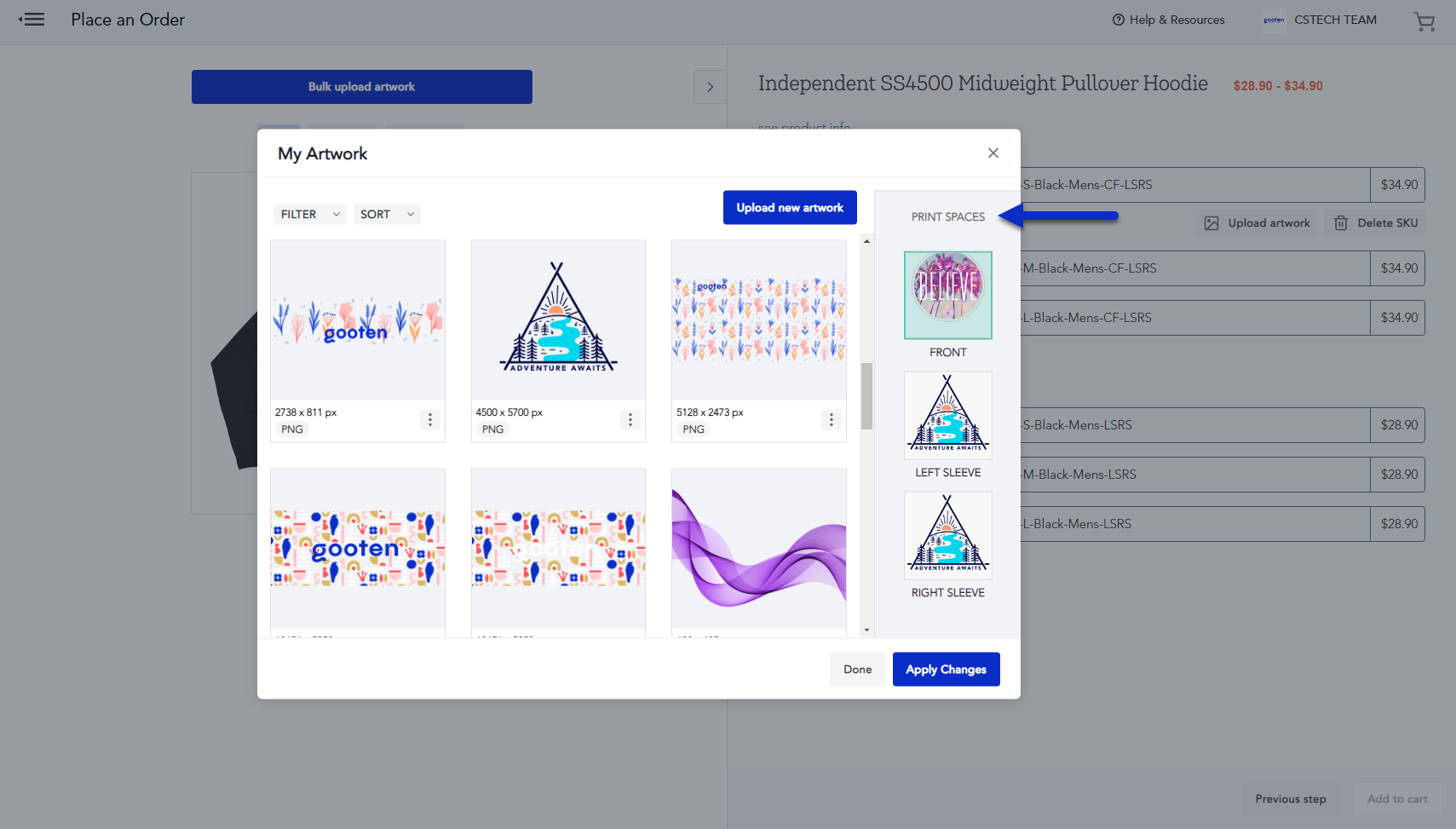Viewport: 1456px width, 829px height.
Task: Expand the SORT dropdown
Action: pos(387,215)
